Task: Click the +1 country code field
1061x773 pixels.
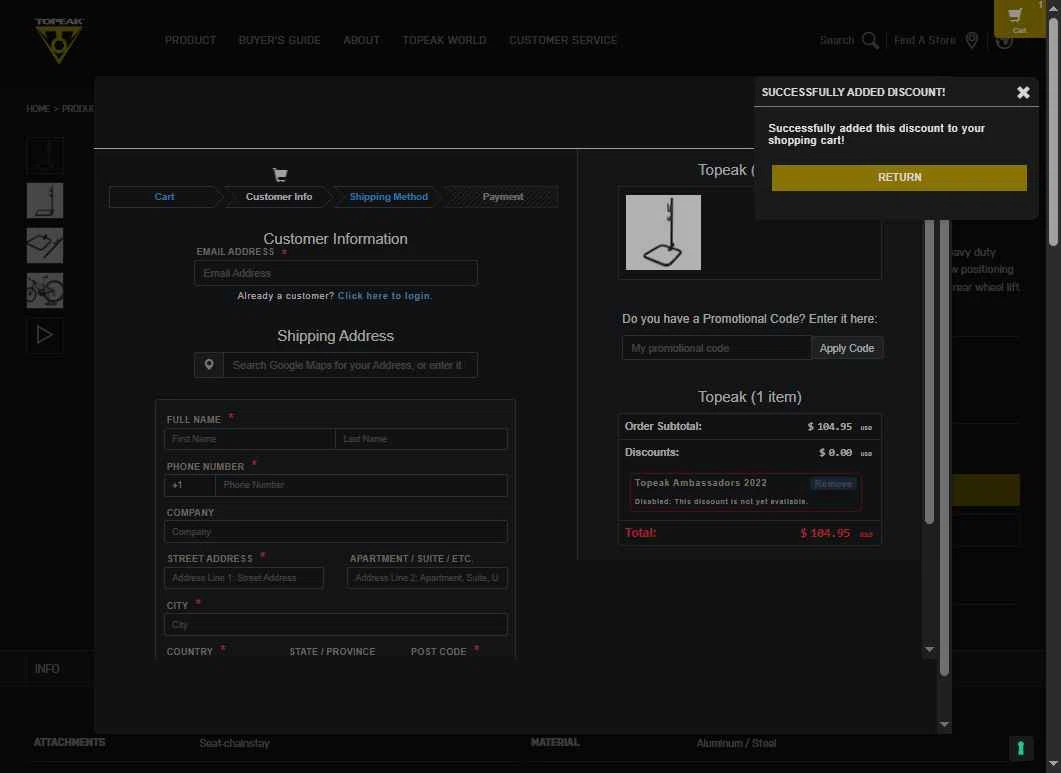Action: click(189, 485)
